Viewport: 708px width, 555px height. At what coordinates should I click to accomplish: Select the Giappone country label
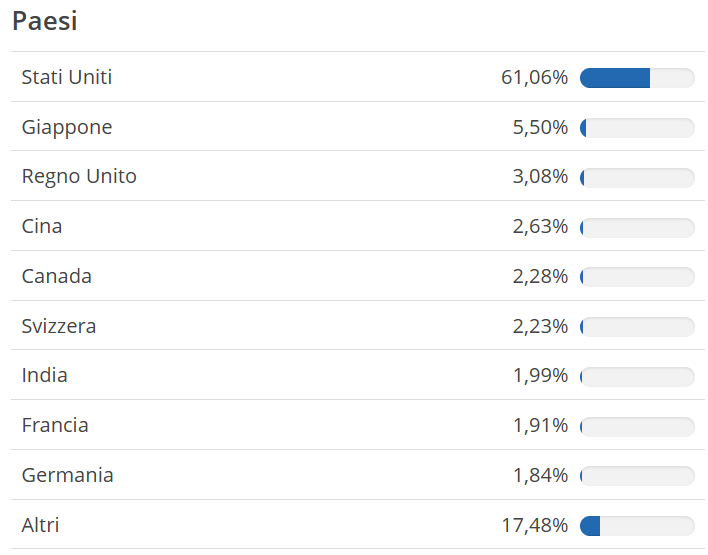(x=67, y=128)
